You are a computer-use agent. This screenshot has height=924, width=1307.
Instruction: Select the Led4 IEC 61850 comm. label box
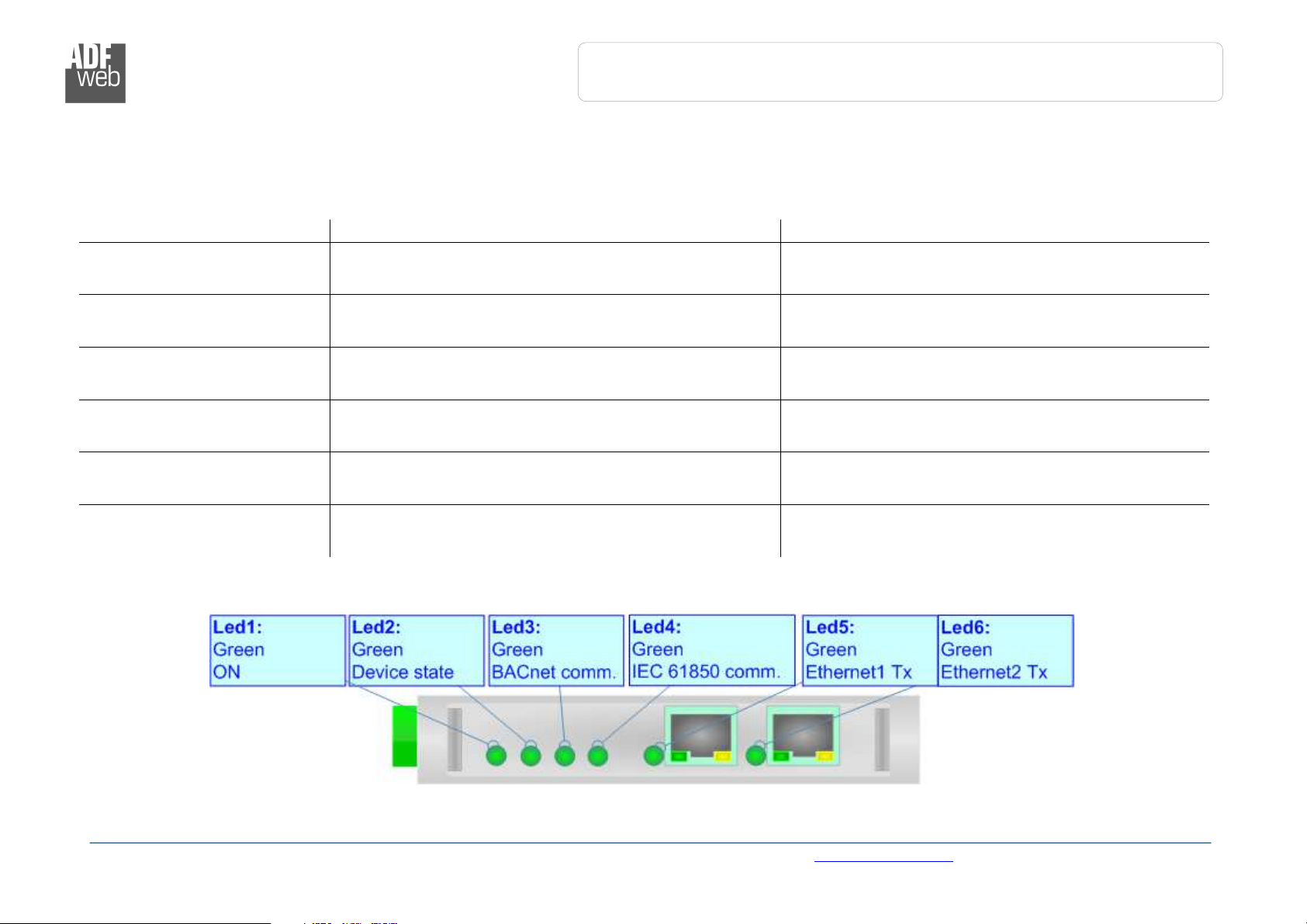[712, 651]
